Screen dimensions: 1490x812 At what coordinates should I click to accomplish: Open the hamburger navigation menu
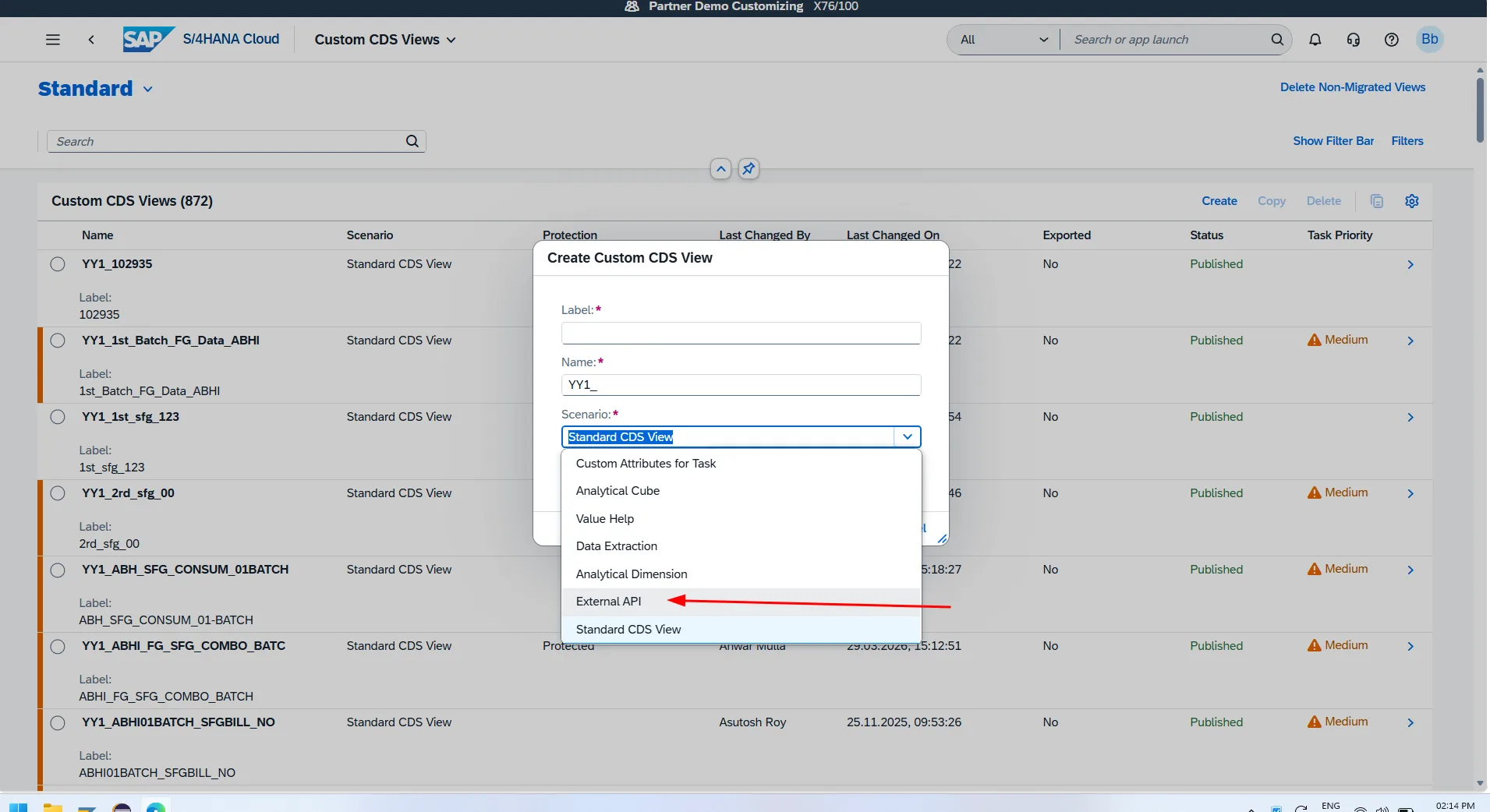53,40
